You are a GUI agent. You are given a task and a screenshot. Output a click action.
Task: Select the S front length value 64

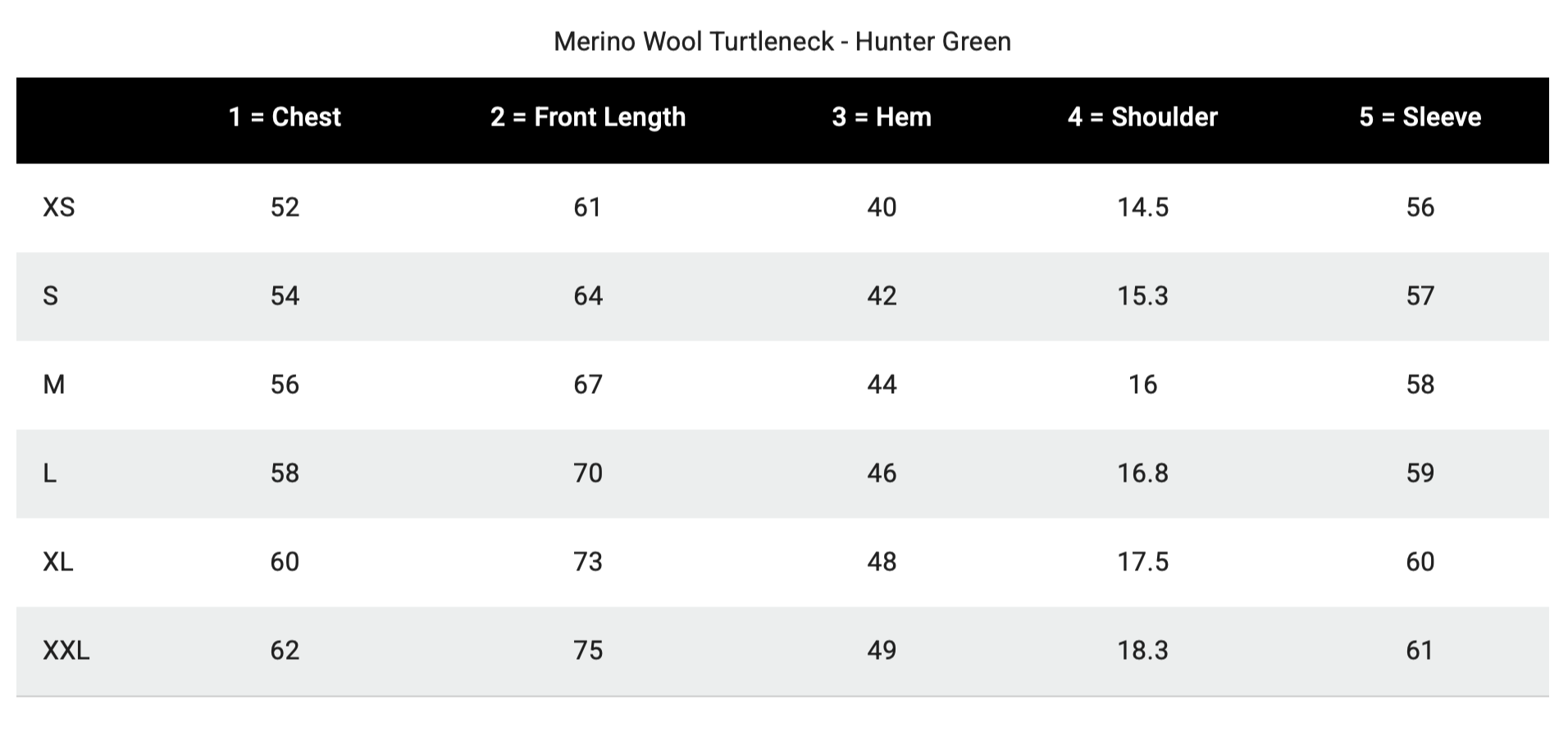point(587,296)
